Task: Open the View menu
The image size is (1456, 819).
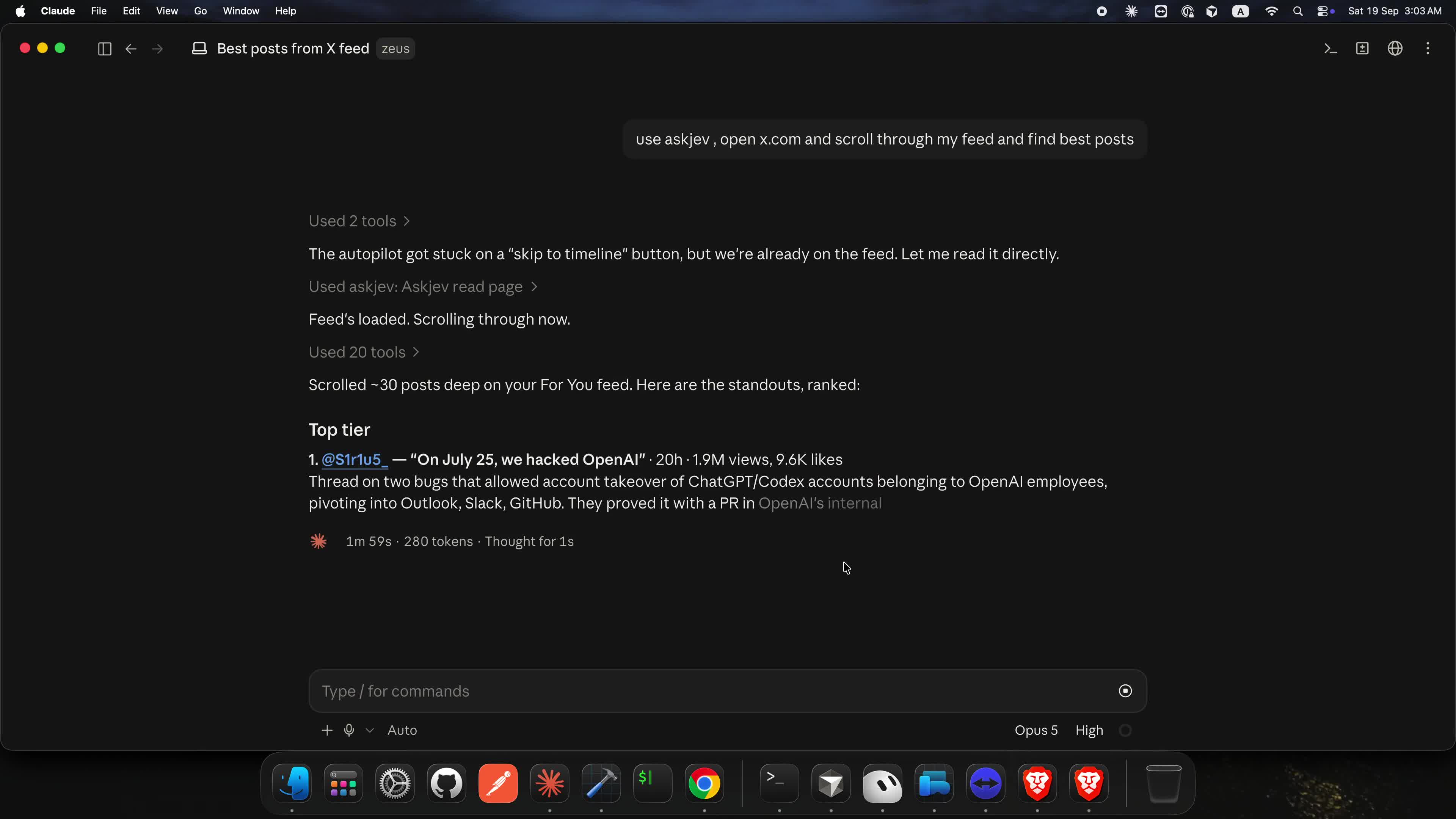Action: (167, 11)
